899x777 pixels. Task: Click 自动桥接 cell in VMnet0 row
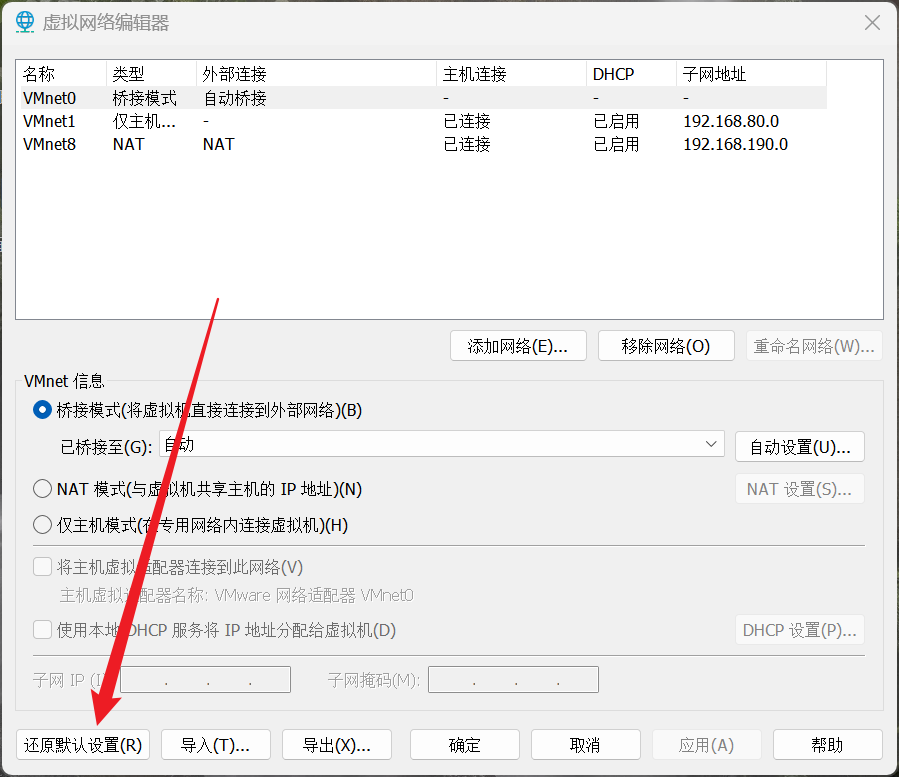[235, 98]
